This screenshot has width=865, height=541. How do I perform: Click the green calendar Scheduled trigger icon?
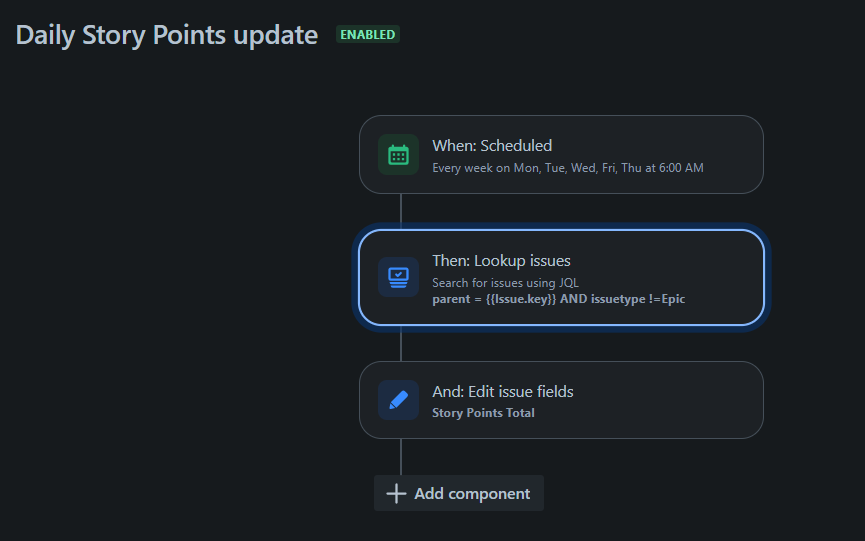coord(398,155)
